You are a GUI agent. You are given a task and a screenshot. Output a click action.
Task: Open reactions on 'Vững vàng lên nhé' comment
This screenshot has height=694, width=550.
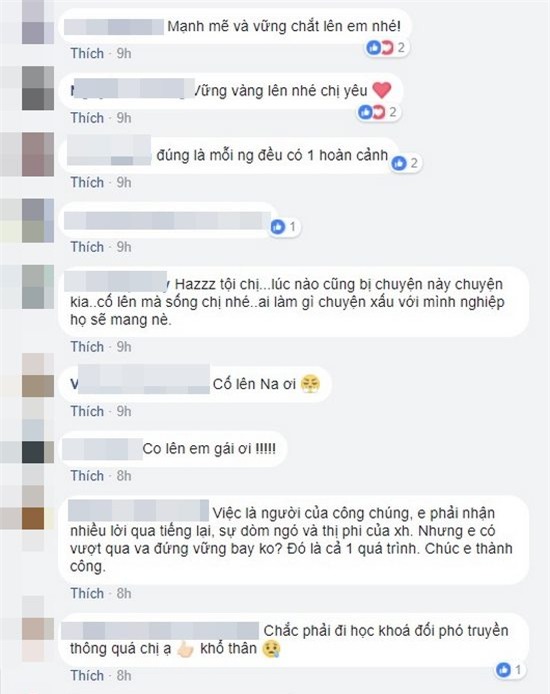pos(378,112)
